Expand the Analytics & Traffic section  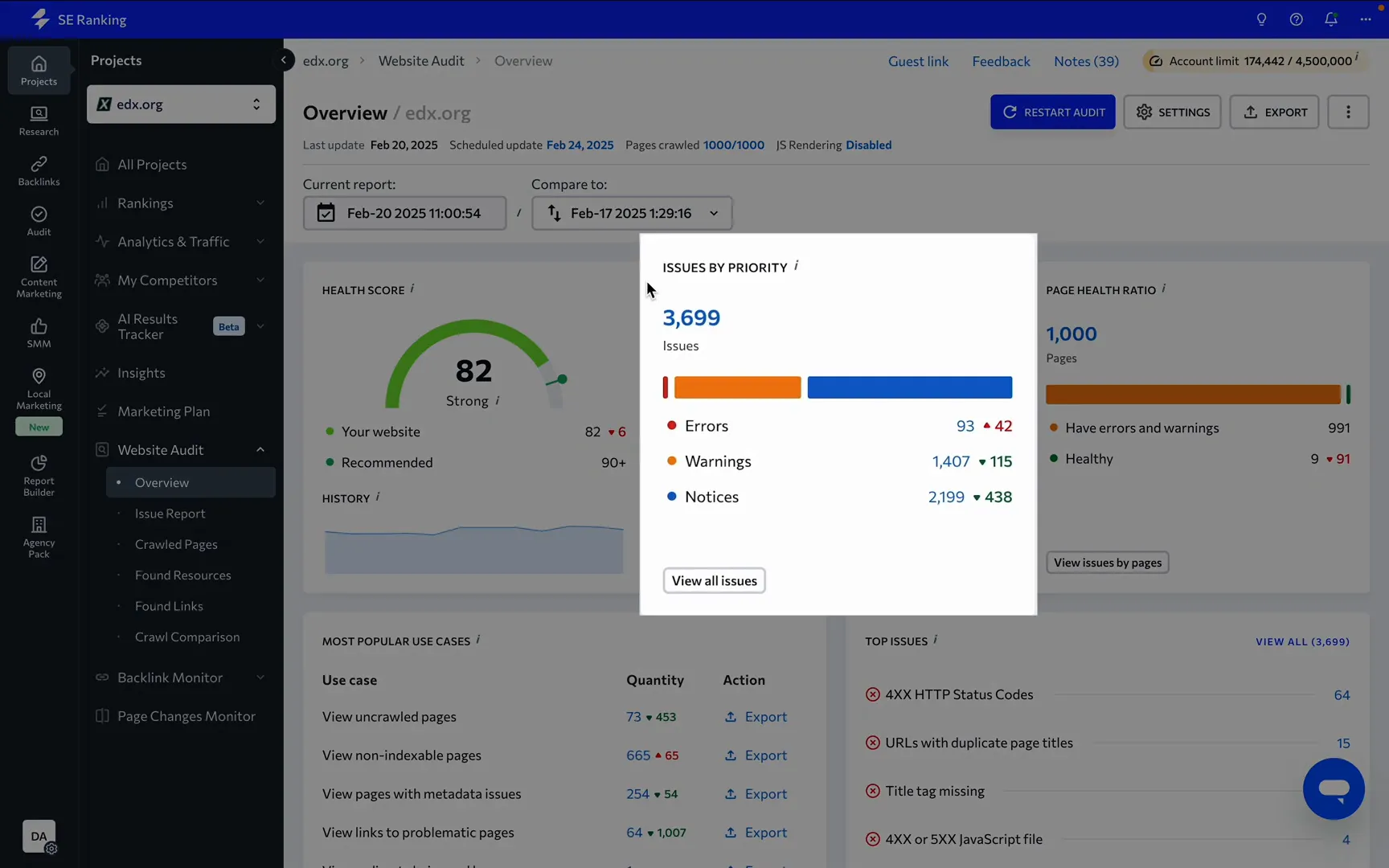coord(260,241)
